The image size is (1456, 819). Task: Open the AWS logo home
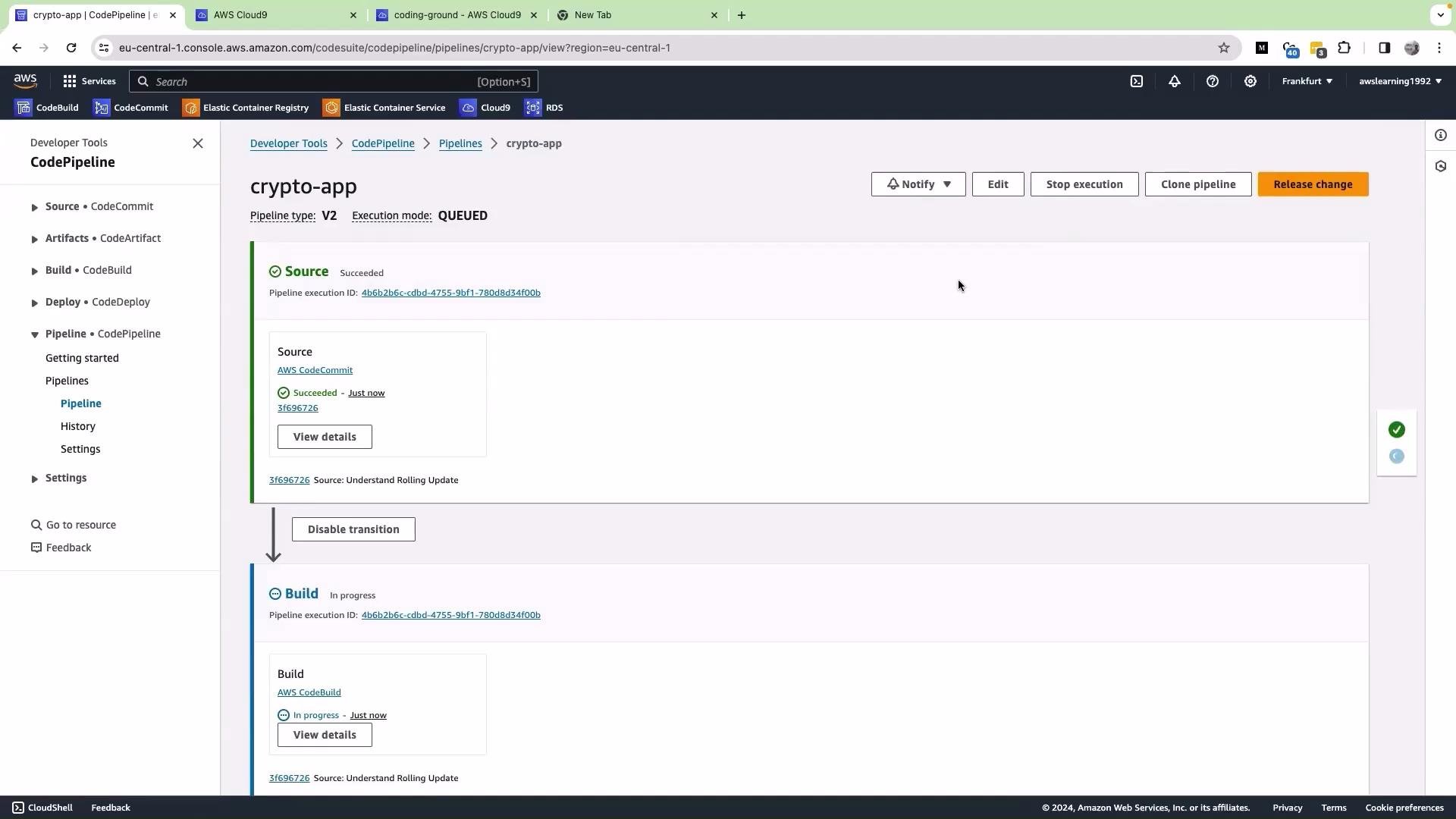pyautogui.click(x=25, y=81)
